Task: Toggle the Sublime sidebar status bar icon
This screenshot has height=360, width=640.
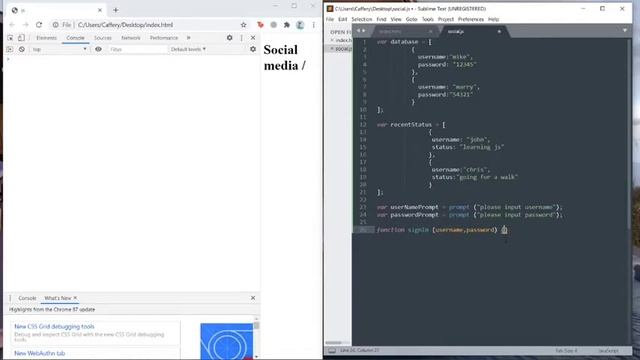Action: click(x=332, y=351)
